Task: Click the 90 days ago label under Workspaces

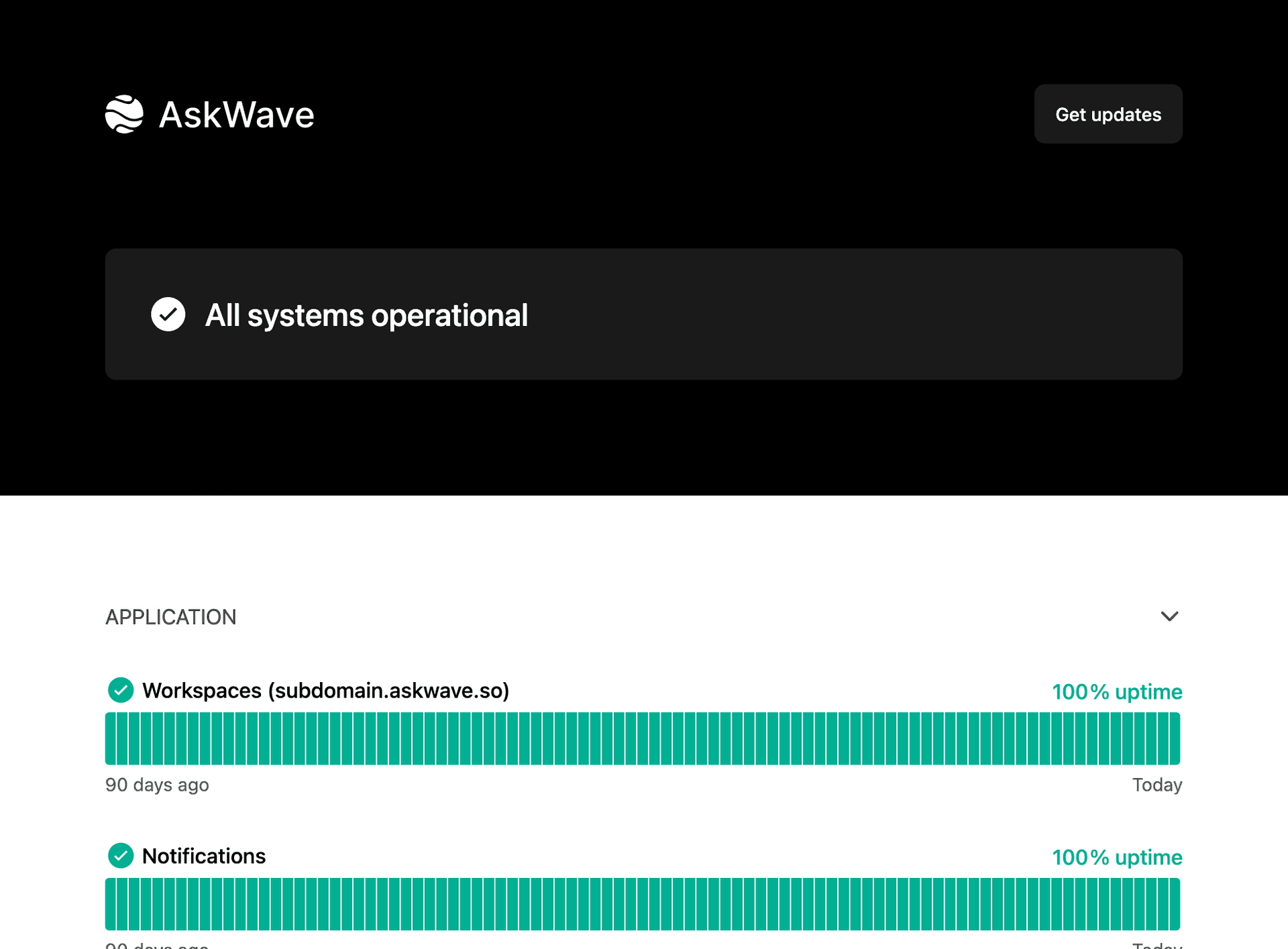Action: click(157, 785)
